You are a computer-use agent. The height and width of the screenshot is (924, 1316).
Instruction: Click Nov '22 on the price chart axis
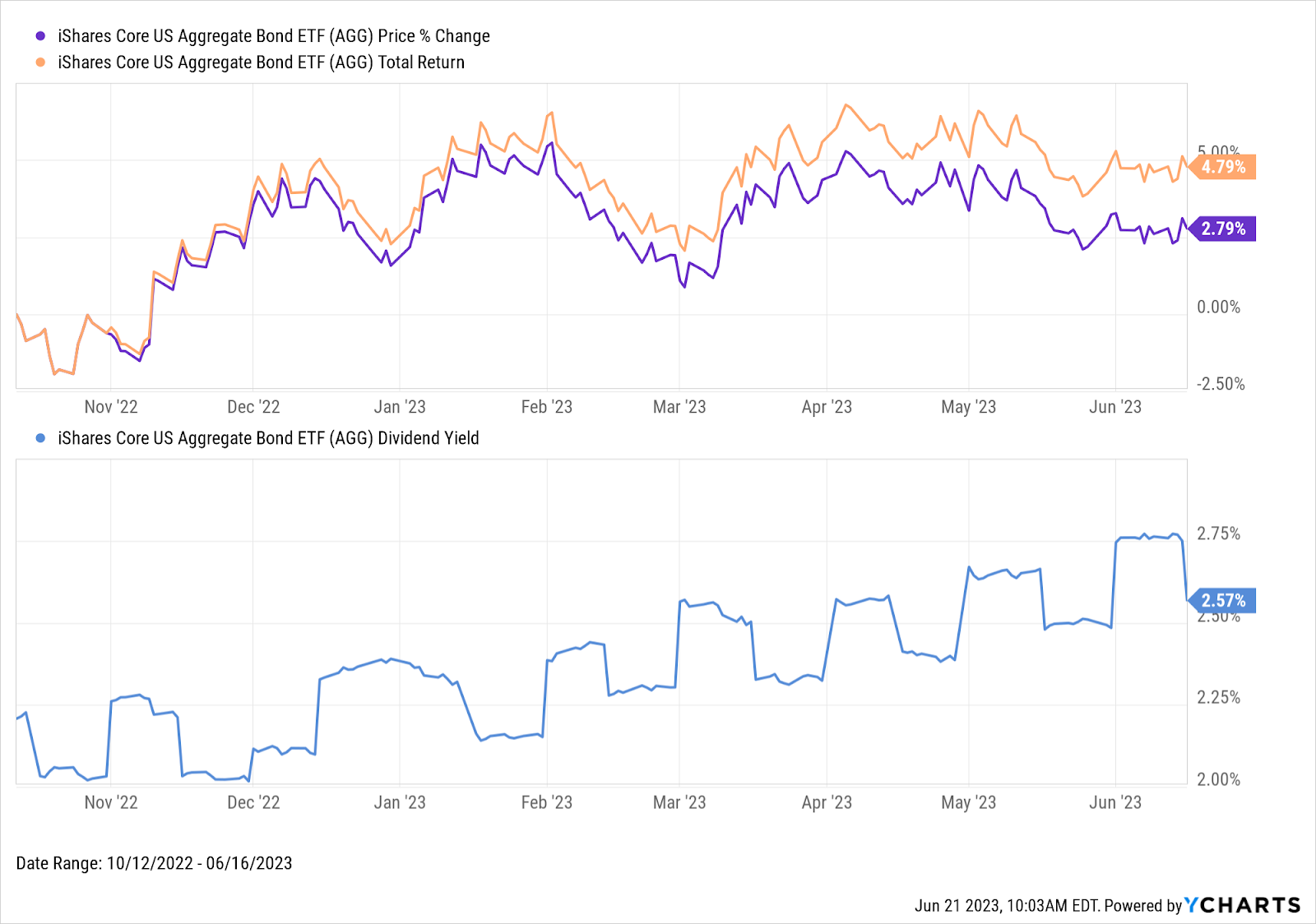pos(111,407)
